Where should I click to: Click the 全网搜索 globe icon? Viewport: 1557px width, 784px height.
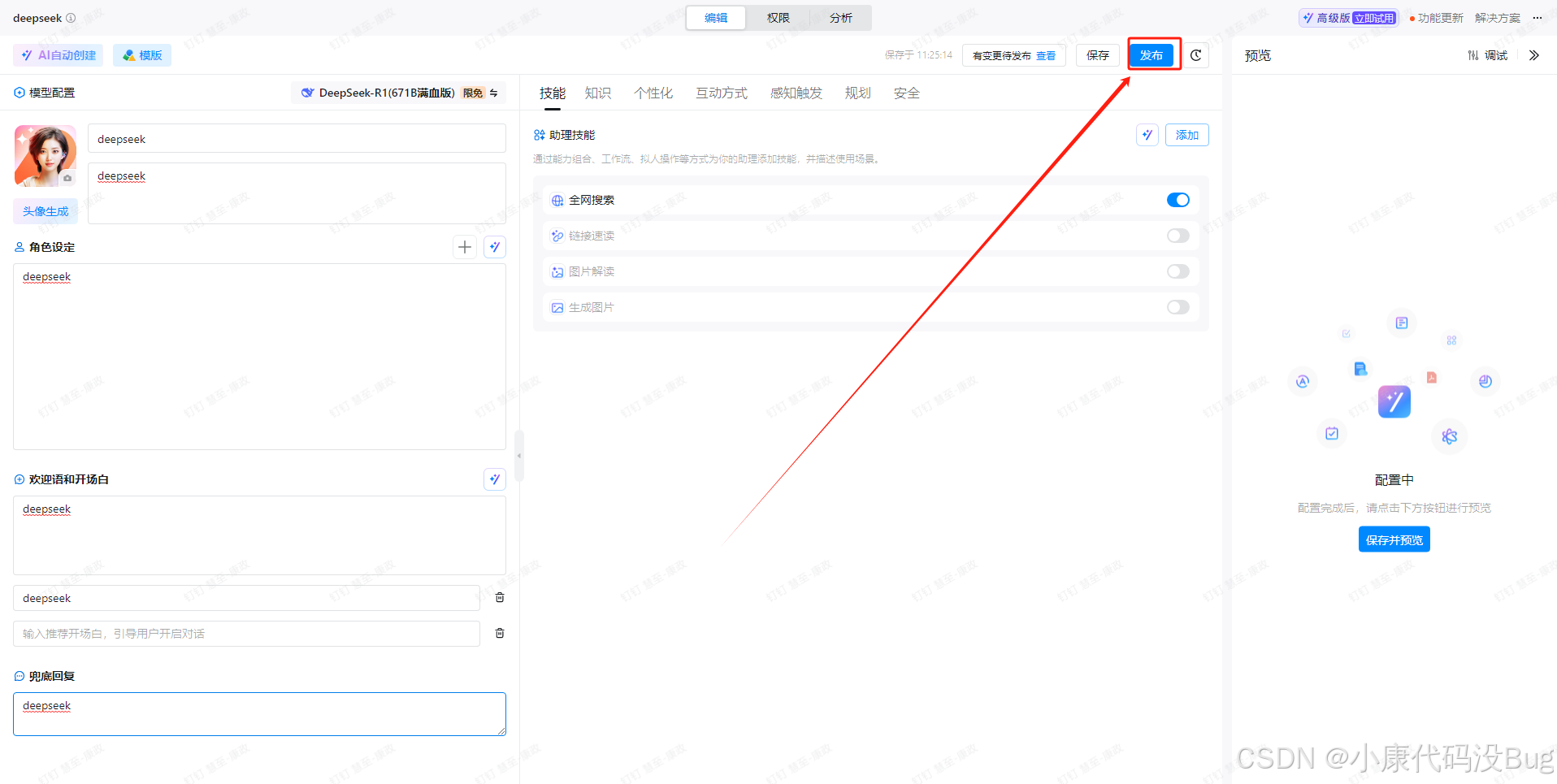pyautogui.click(x=557, y=201)
